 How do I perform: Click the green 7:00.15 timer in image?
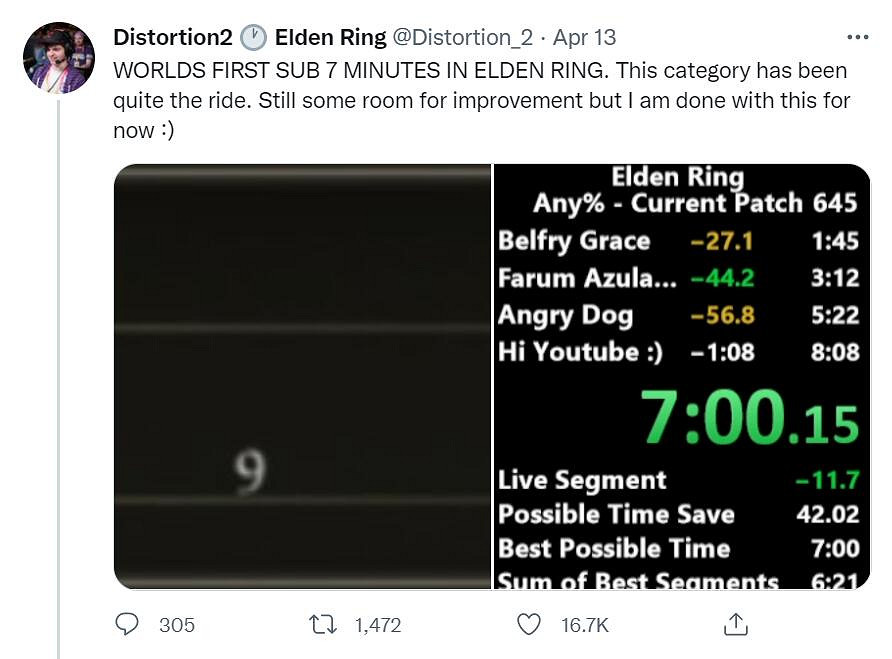coord(748,416)
